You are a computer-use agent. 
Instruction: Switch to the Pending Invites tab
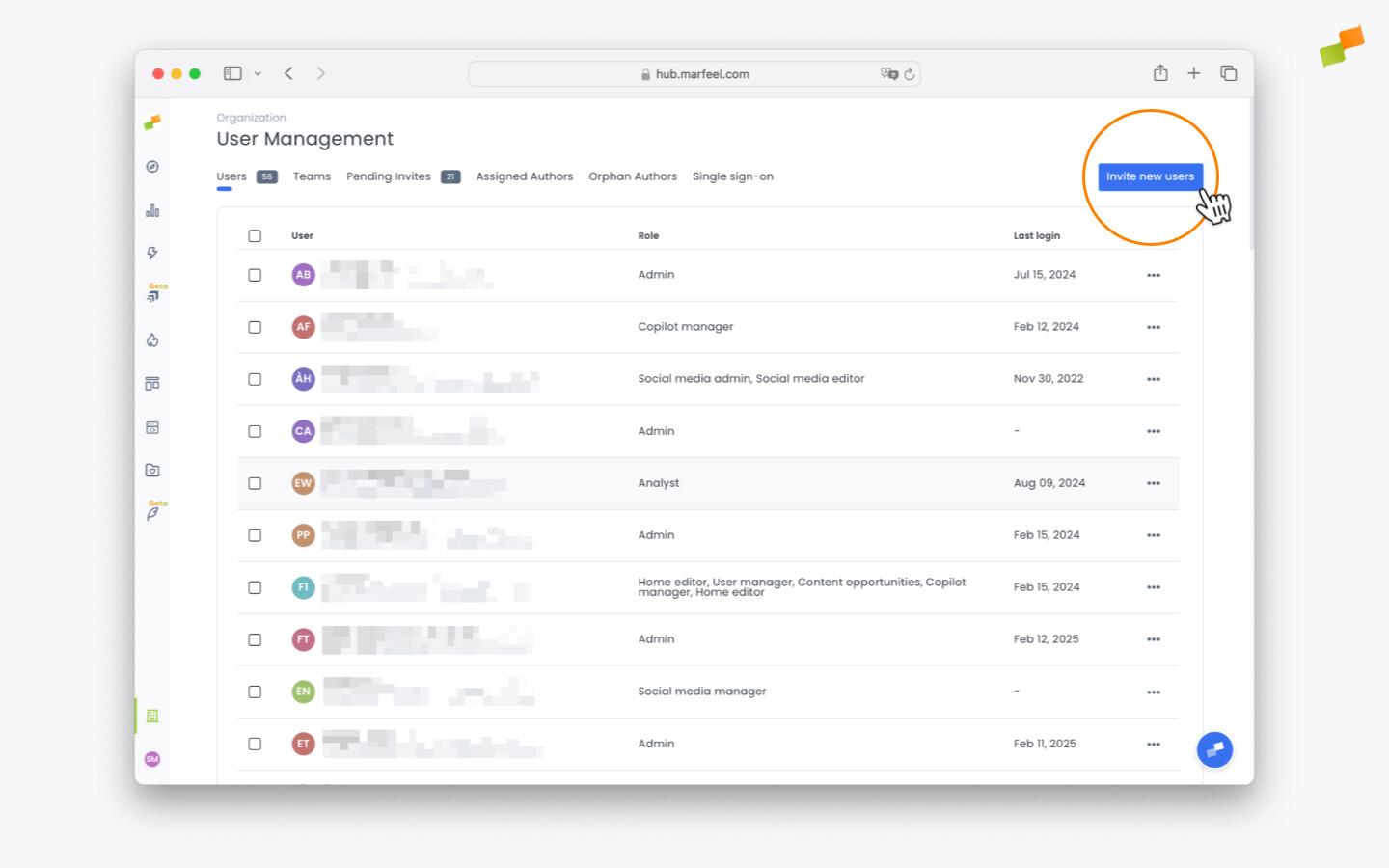tap(389, 176)
